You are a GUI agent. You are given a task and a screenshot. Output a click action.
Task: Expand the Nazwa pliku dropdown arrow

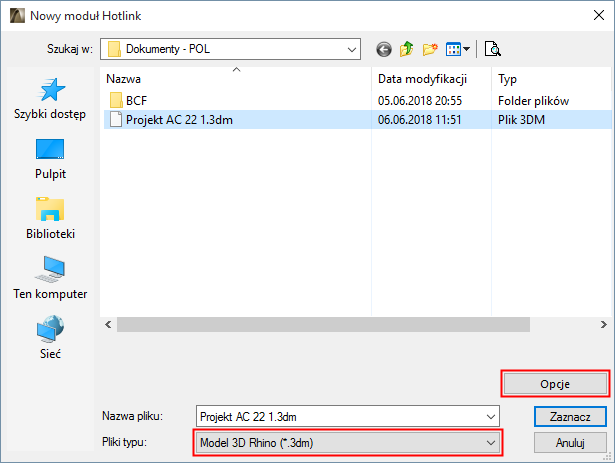coord(490,417)
